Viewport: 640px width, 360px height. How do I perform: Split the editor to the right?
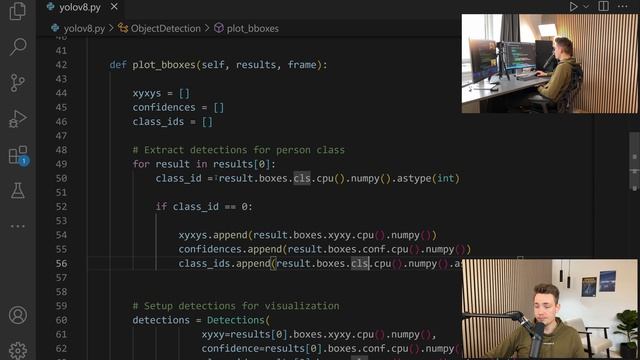(x=603, y=6)
